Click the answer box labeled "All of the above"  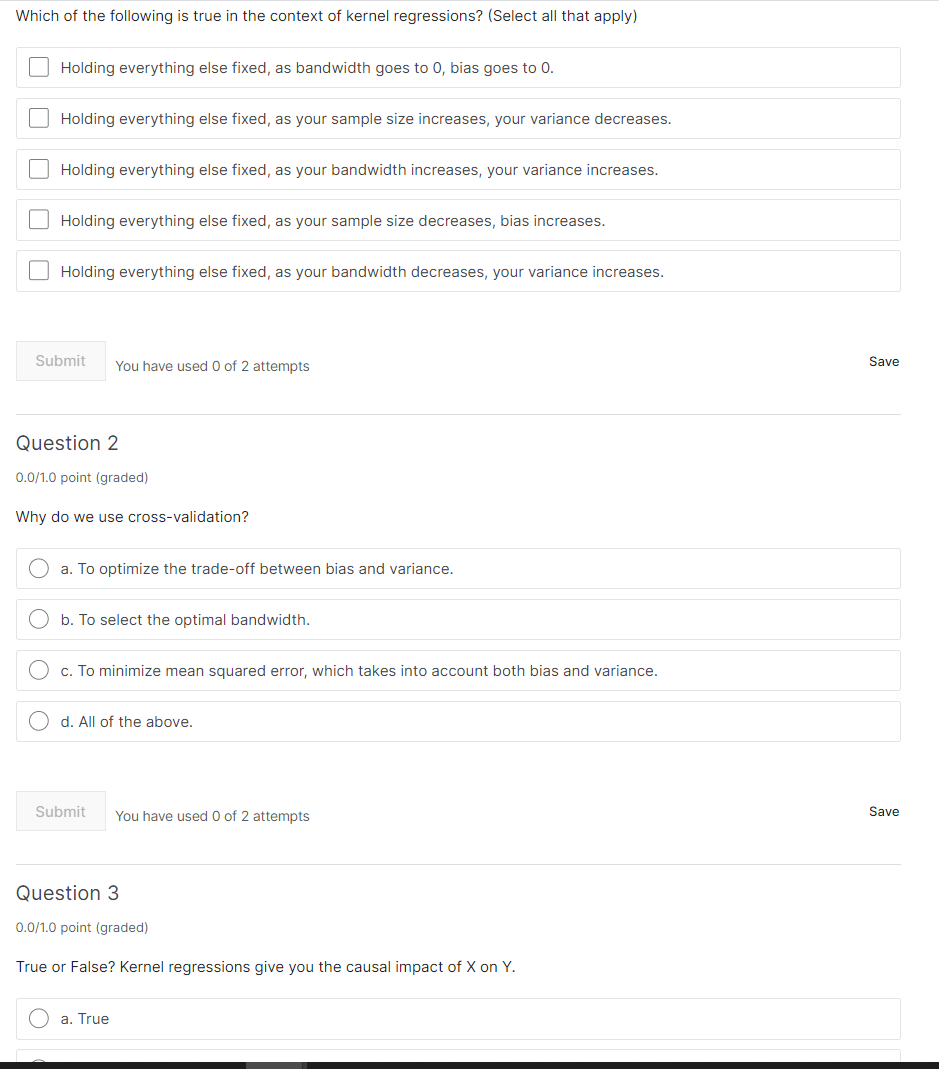point(458,721)
